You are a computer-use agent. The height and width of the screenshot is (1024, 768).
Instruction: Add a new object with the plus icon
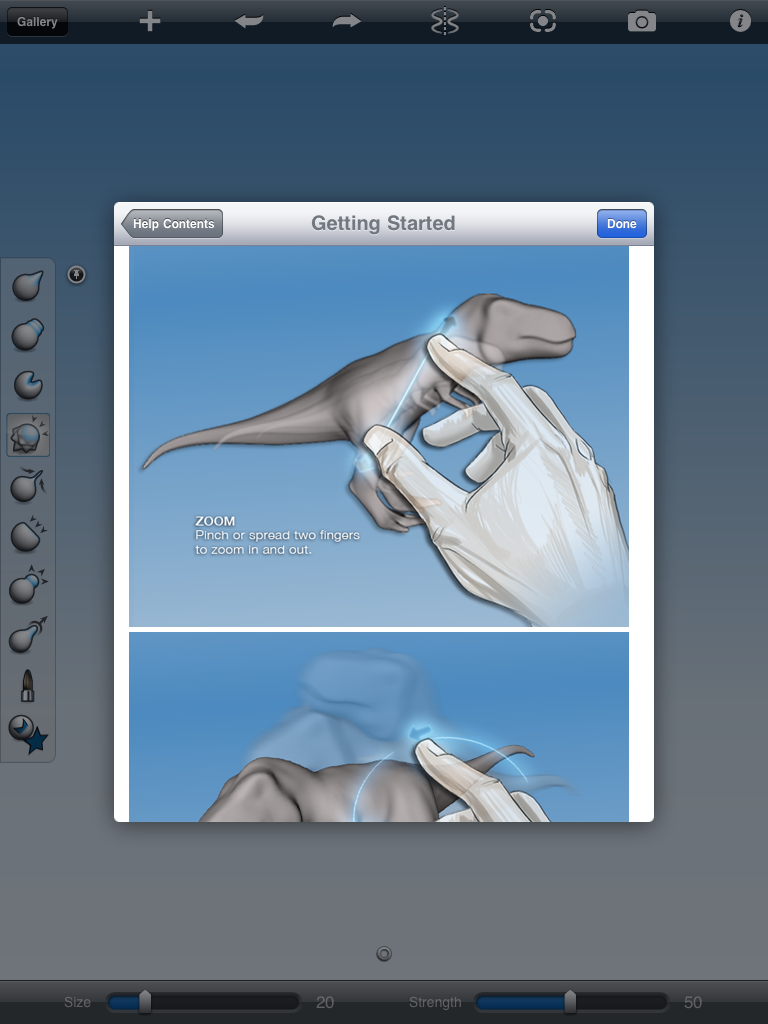(150, 22)
